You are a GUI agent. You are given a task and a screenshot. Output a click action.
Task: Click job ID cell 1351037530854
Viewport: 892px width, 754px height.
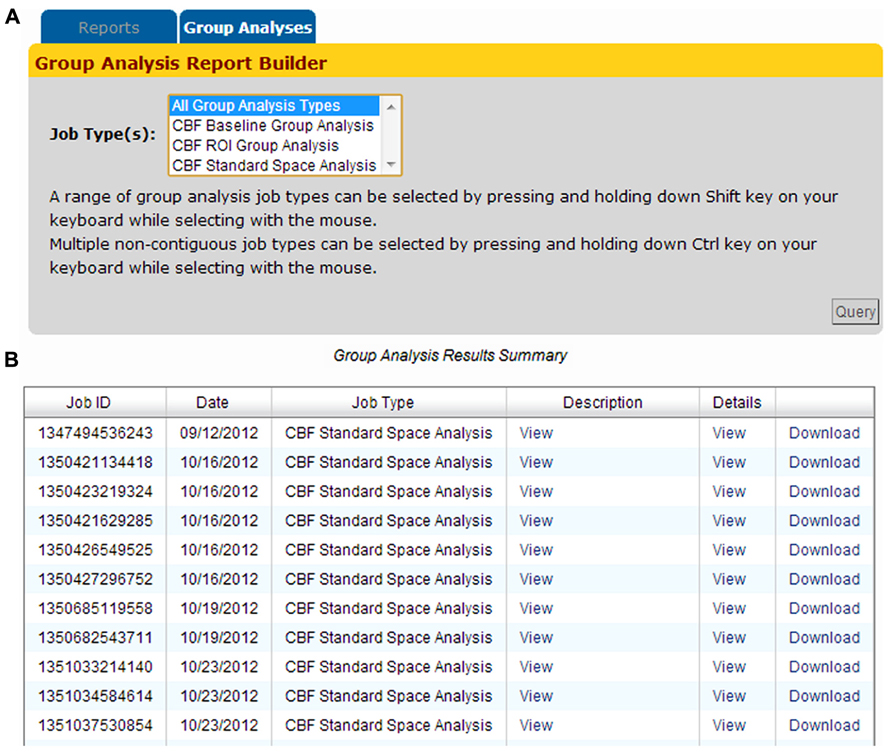point(95,725)
